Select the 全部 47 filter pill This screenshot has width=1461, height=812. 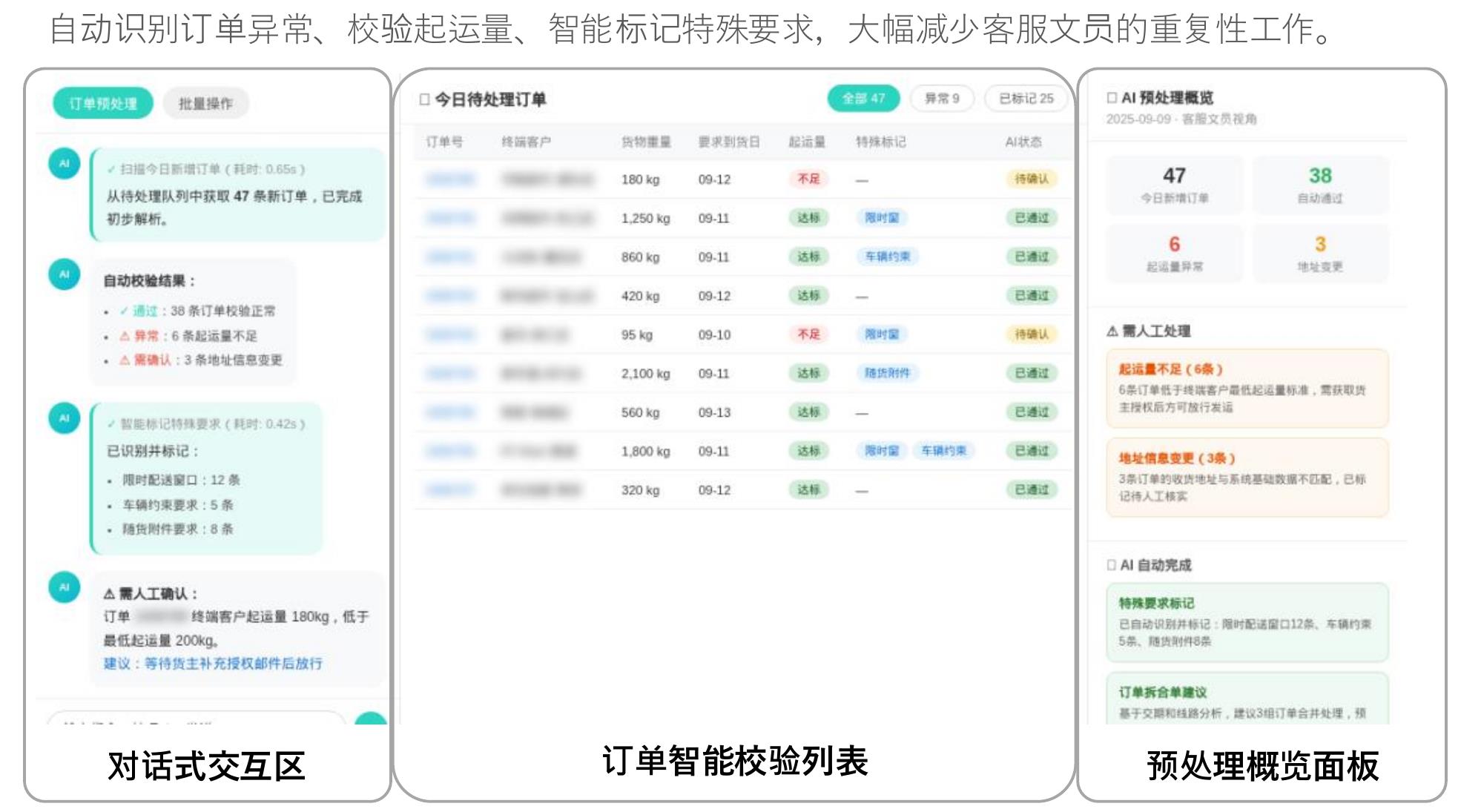point(863,98)
